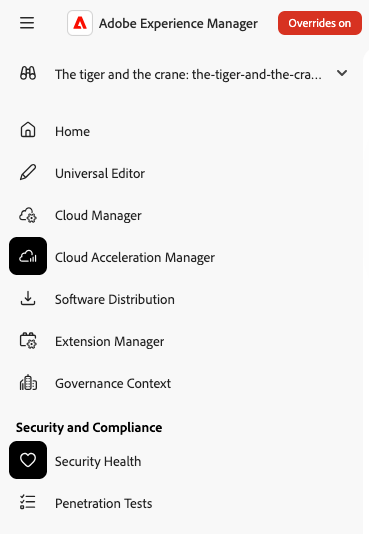The image size is (369, 534).
Task: Open The tiger and the crane program selector
Action: click(184, 74)
